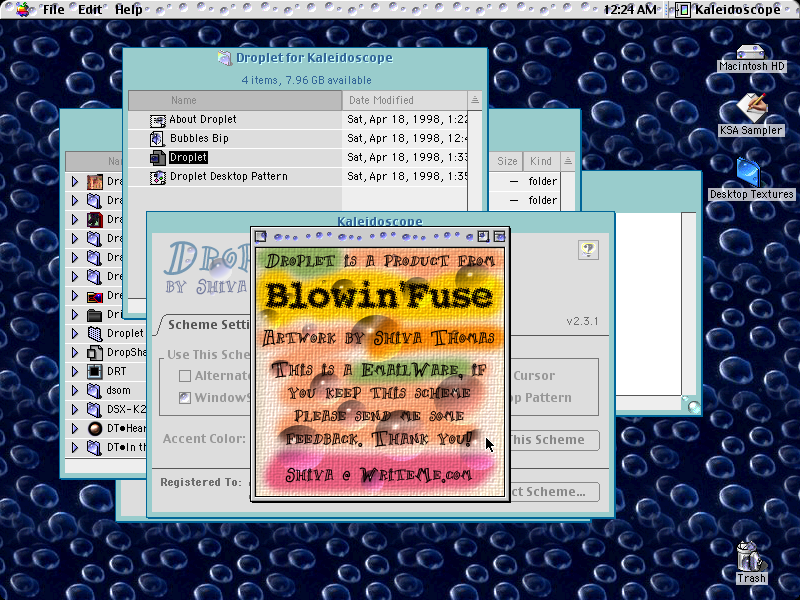This screenshot has height=600, width=800.
Task: Expand the DropSha row disclosure triangle
Action: 75,353
